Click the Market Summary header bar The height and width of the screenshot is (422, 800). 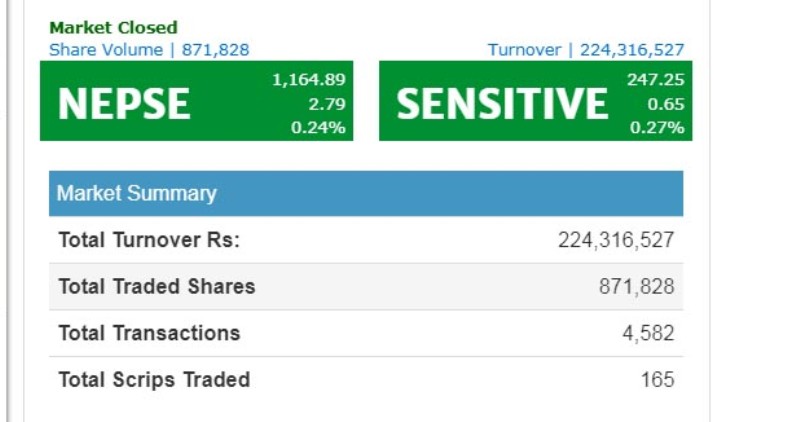coord(366,193)
